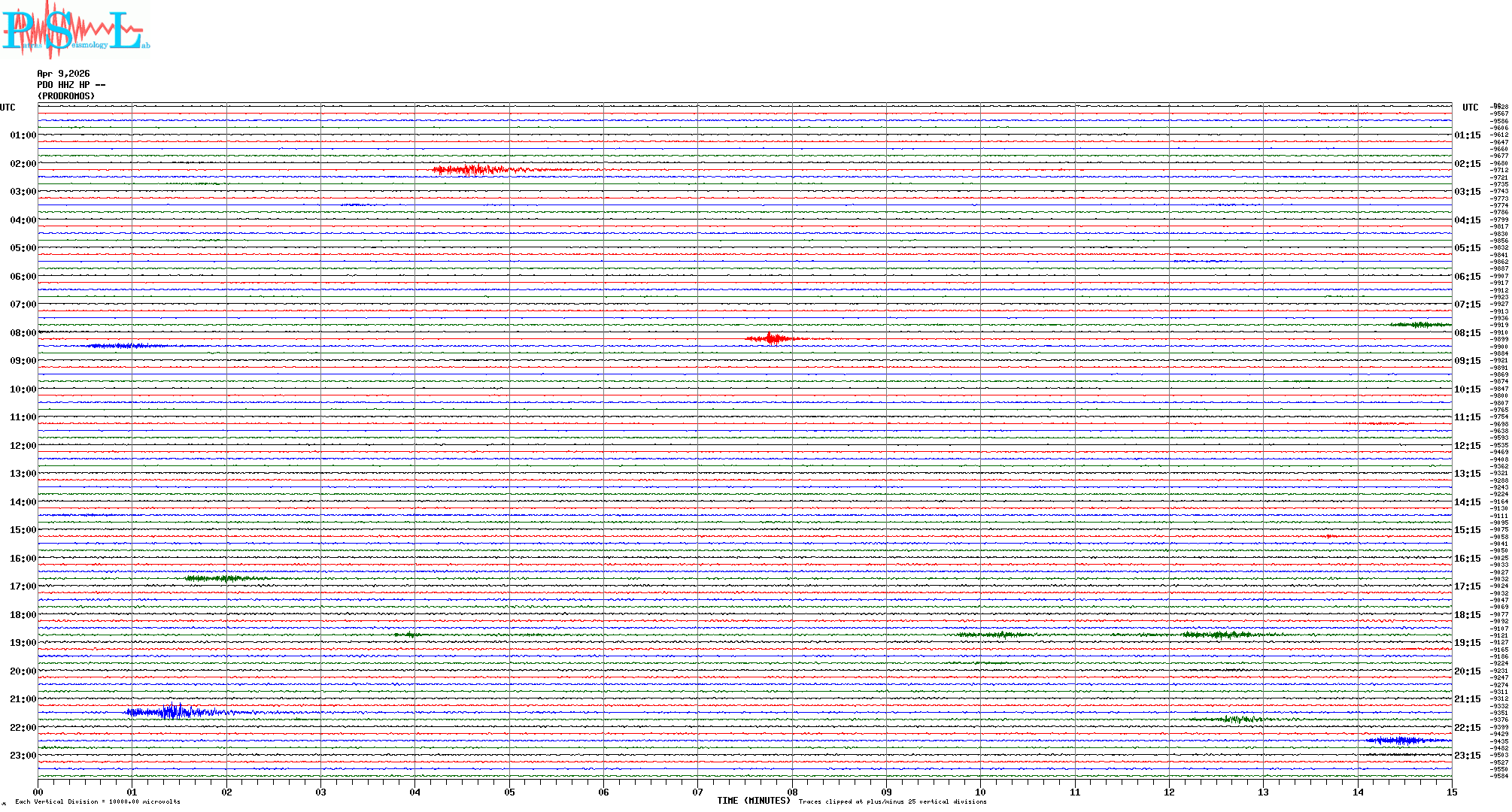This screenshot has height=812, width=1512.
Task: Click the blue burst above 23:15 label
Action: (x=1401, y=741)
